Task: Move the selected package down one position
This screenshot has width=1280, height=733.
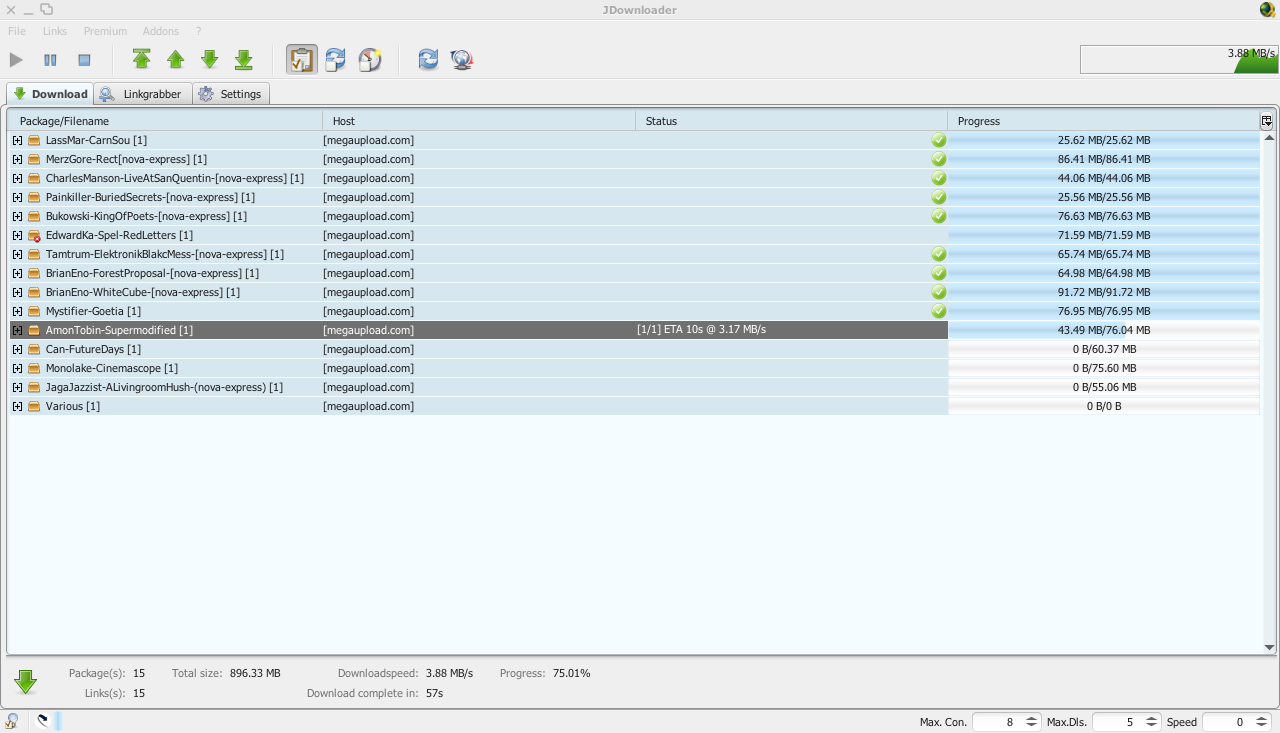Action: [x=210, y=60]
